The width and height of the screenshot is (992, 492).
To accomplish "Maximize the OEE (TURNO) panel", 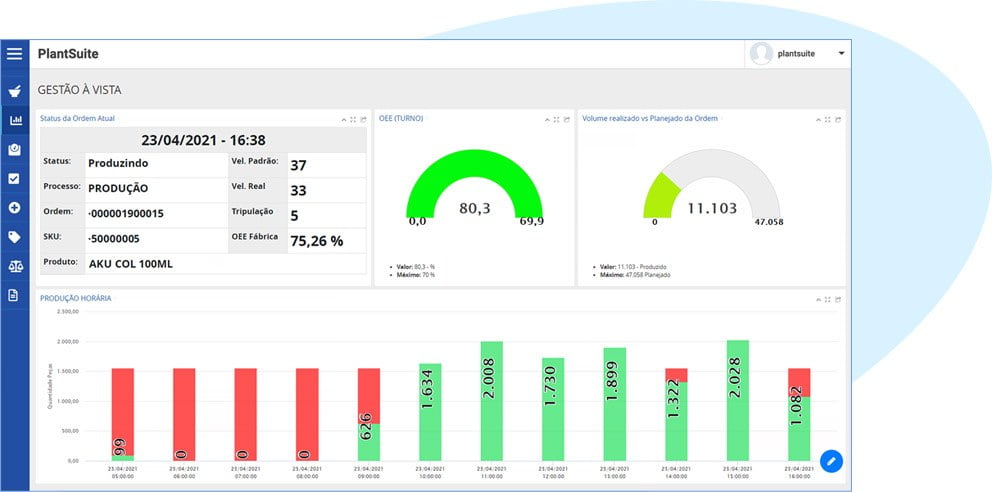I will coord(557,120).
